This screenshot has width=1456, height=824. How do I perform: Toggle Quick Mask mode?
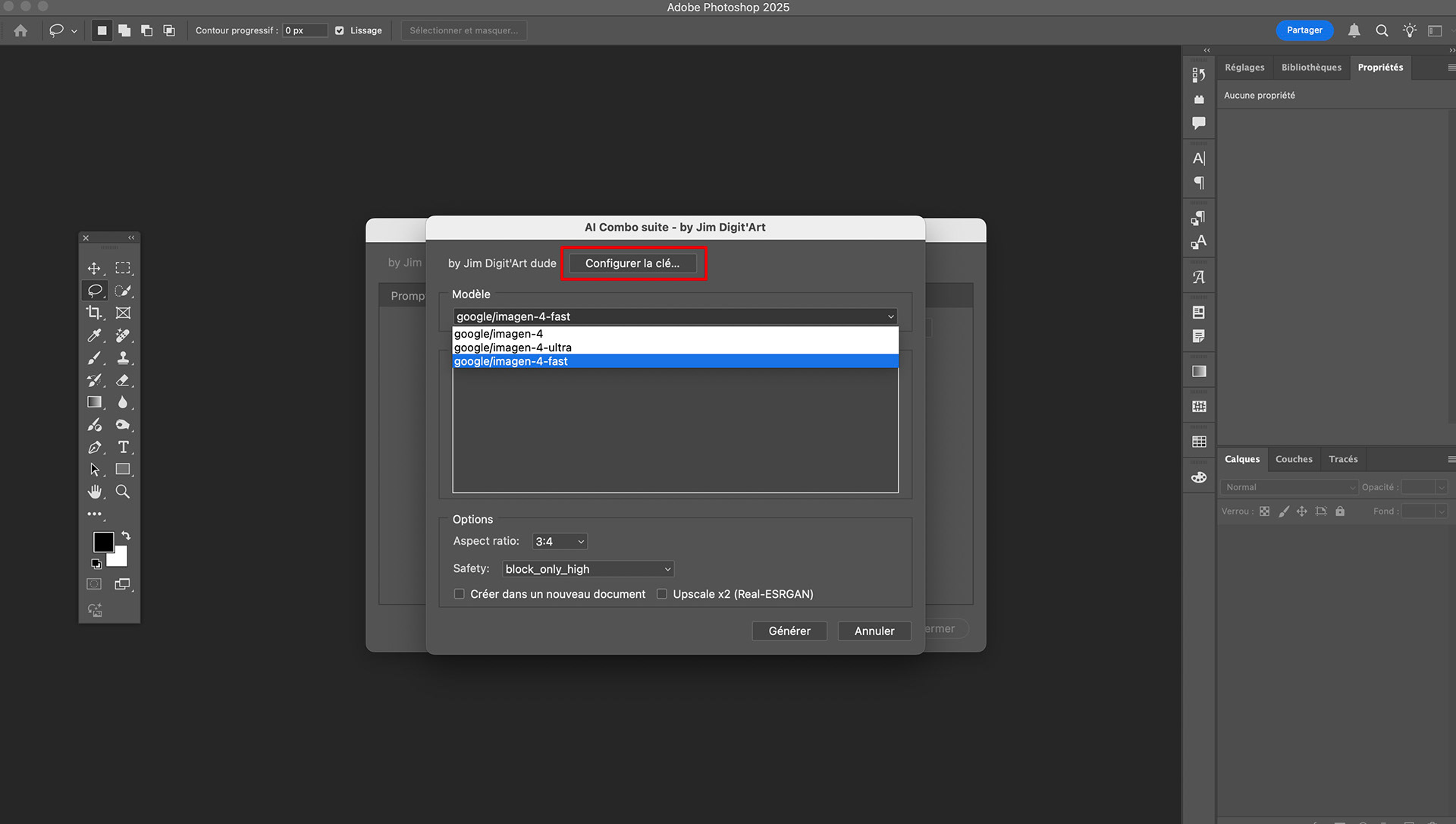(94, 584)
